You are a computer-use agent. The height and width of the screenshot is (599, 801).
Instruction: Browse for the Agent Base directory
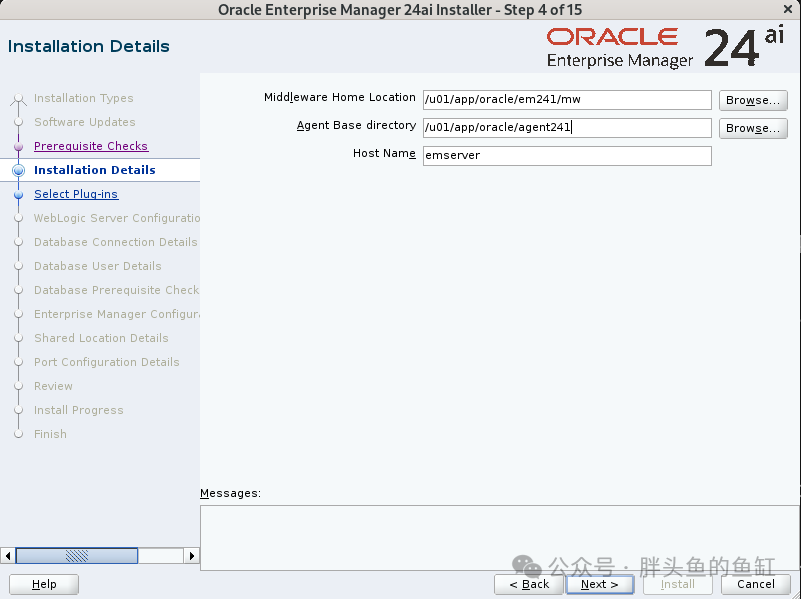click(753, 128)
